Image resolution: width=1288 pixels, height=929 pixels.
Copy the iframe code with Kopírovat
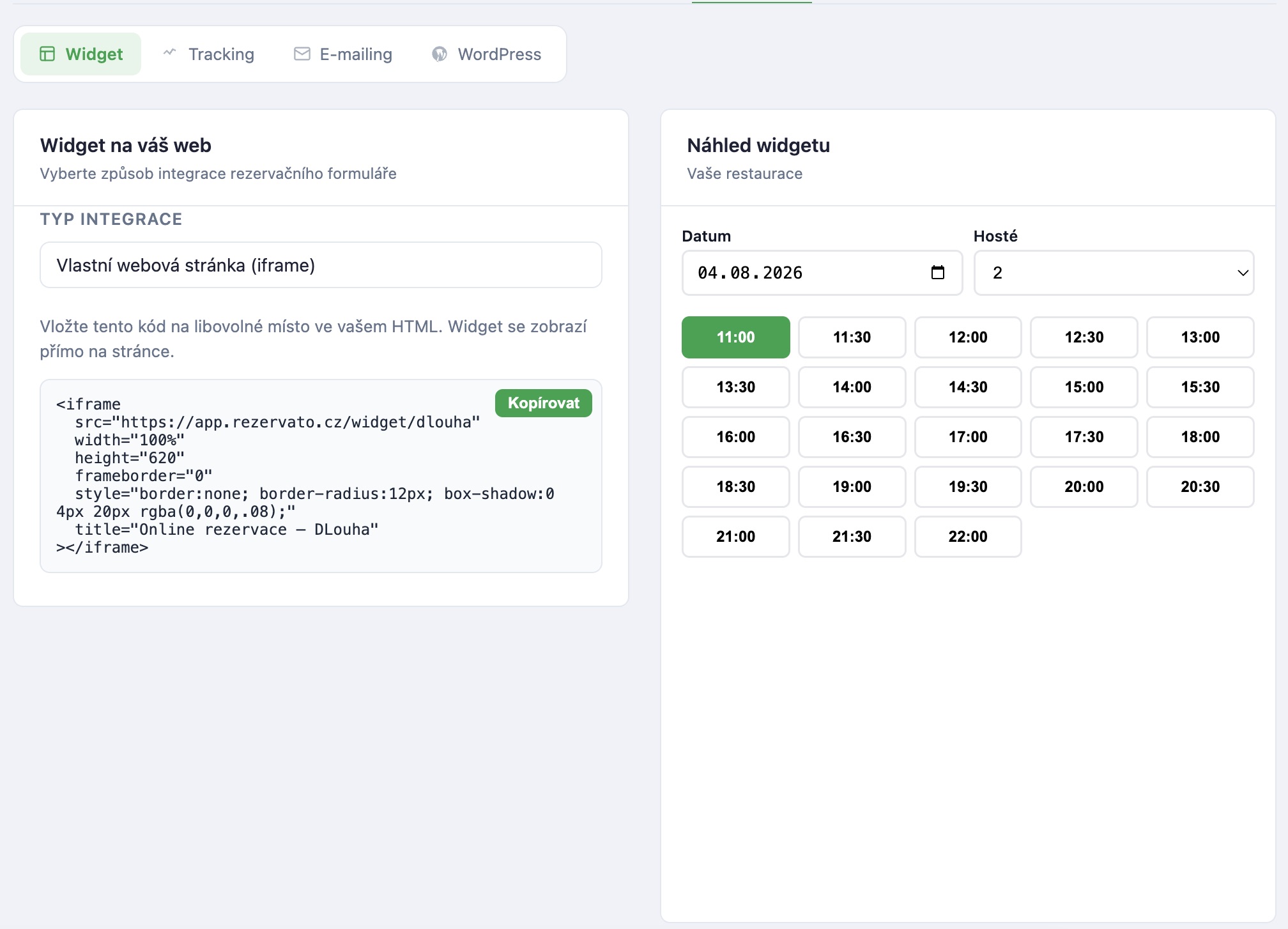pyautogui.click(x=543, y=403)
